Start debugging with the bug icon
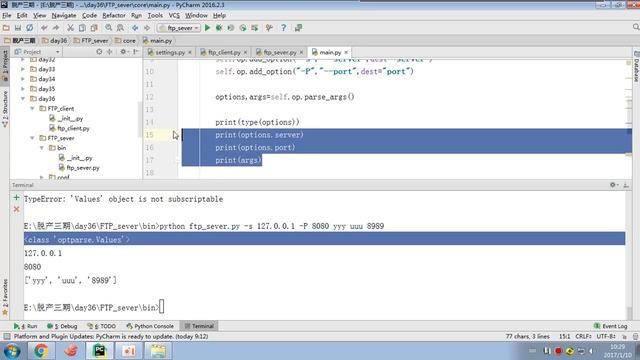The width and height of the screenshot is (640, 360). tap(219, 28)
